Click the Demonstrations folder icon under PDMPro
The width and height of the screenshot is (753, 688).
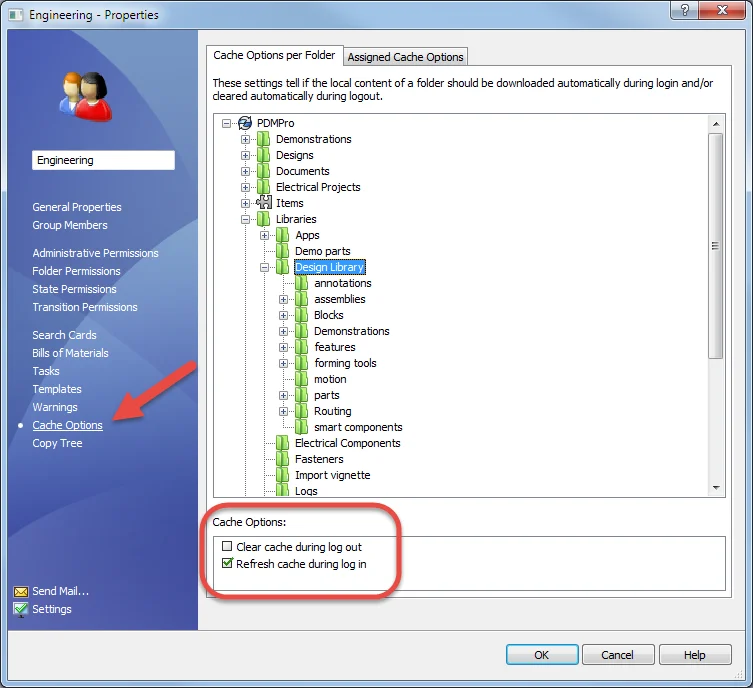click(x=263, y=139)
